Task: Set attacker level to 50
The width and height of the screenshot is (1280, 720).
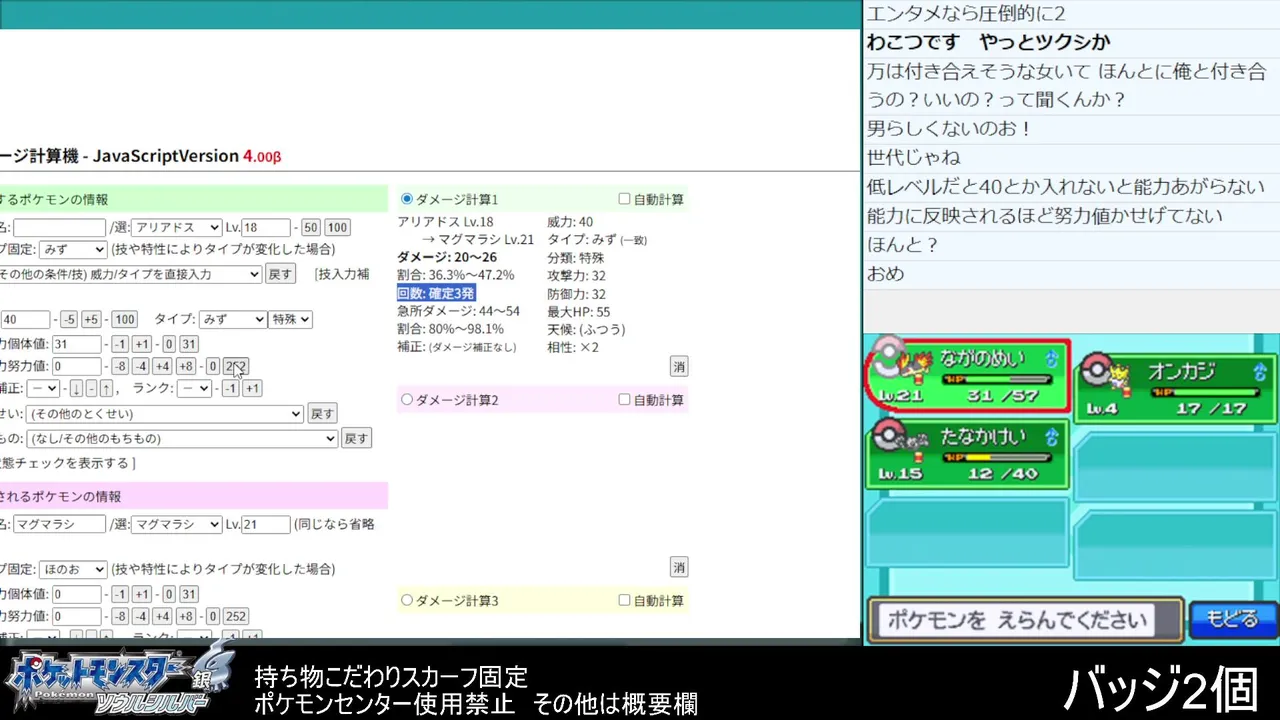Action: [310, 228]
